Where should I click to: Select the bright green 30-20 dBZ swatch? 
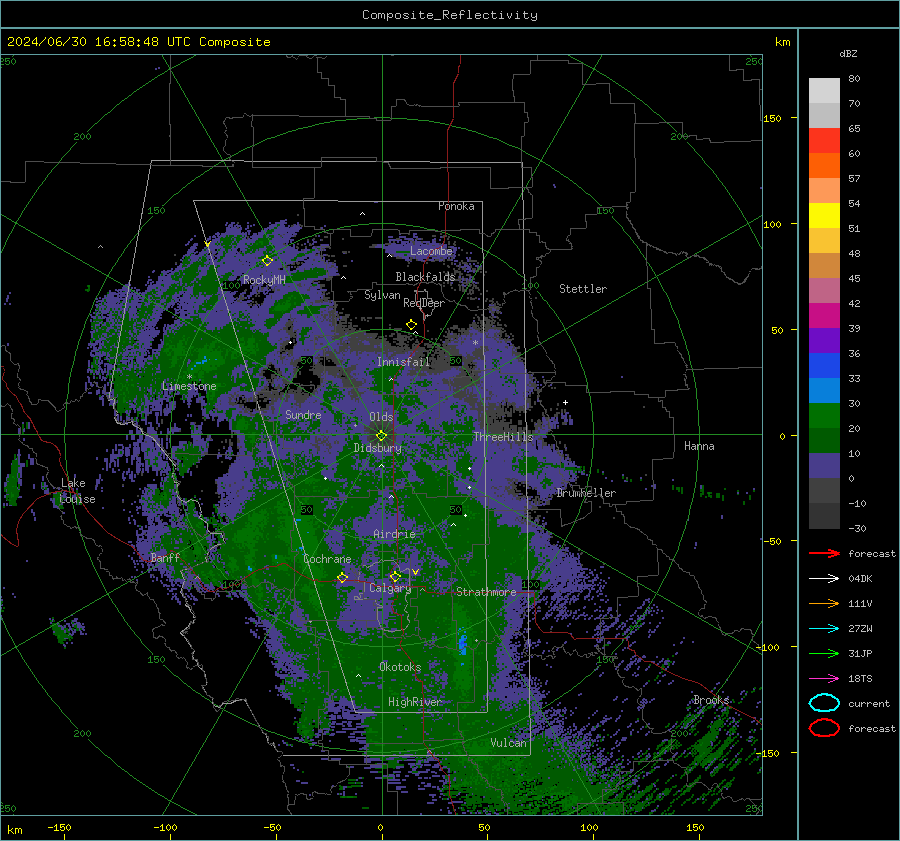click(x=824, y=416)
